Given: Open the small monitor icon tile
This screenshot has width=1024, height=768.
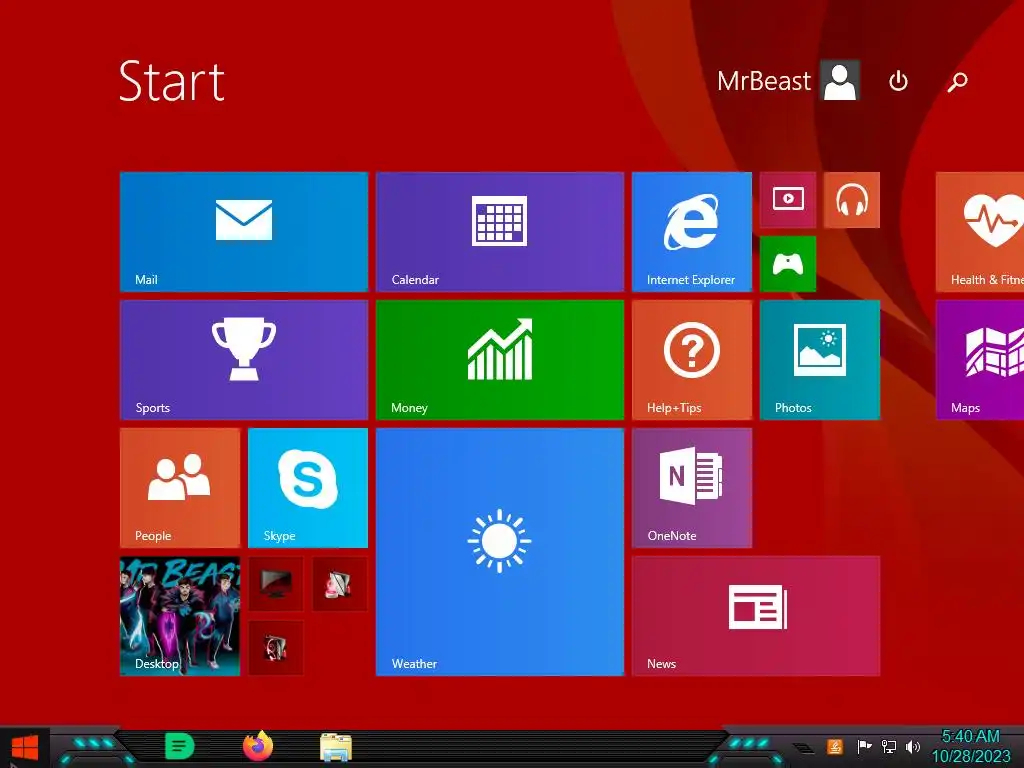Looking at the screenshot, I should (276, 584).
